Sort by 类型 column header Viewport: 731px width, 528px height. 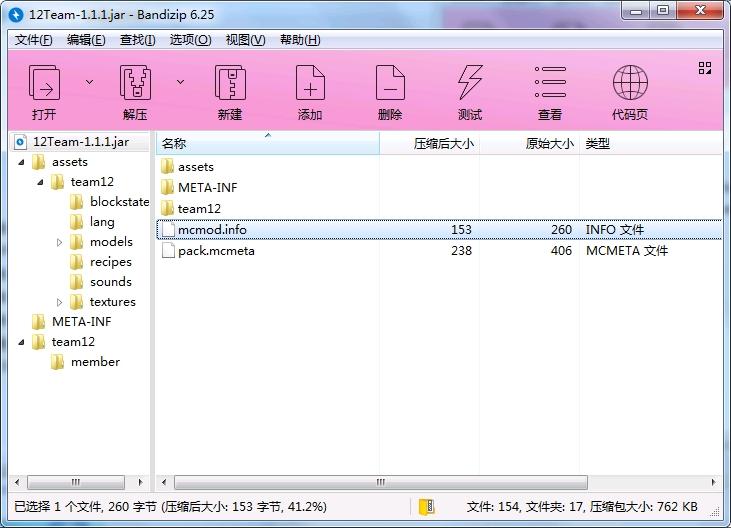pyautogui.click(x=650, y=143)
